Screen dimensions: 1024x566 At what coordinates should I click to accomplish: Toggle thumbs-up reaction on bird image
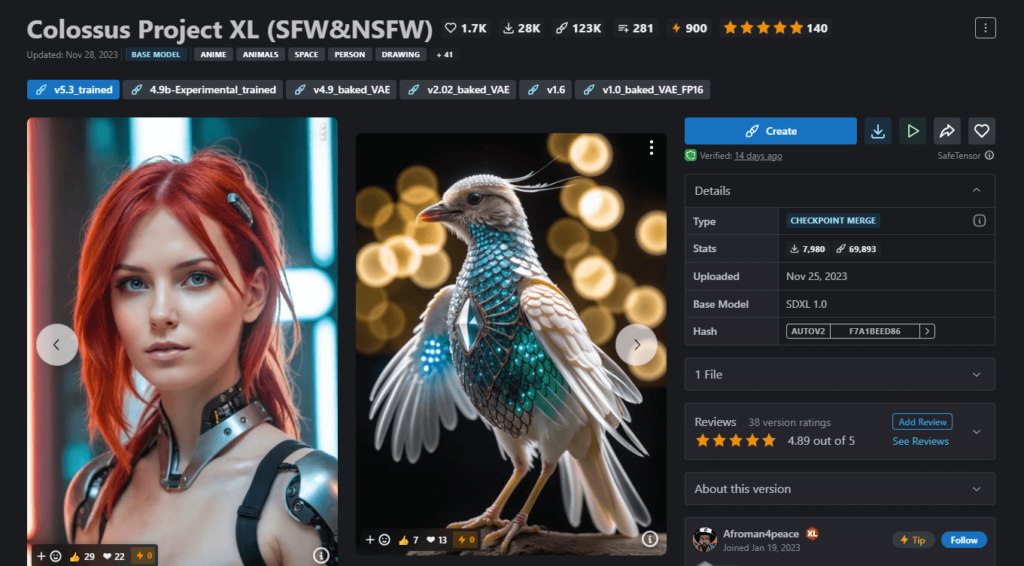click(408, 540)
